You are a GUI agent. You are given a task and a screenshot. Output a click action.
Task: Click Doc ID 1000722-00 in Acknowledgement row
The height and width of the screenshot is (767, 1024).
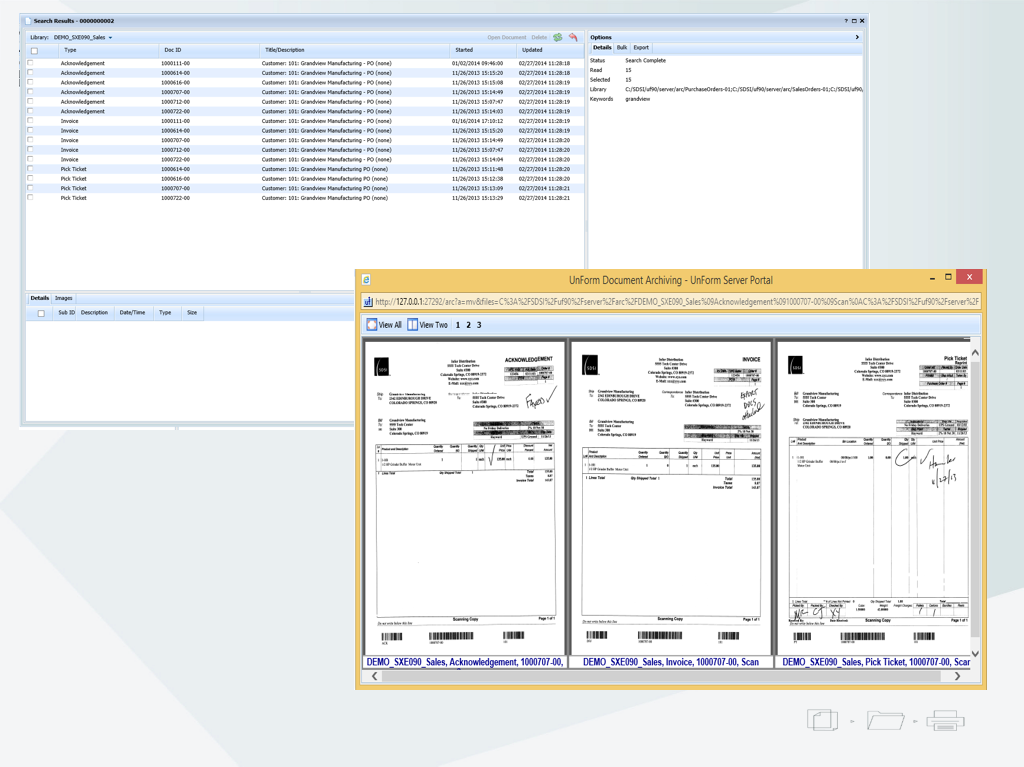pos(176,111)
